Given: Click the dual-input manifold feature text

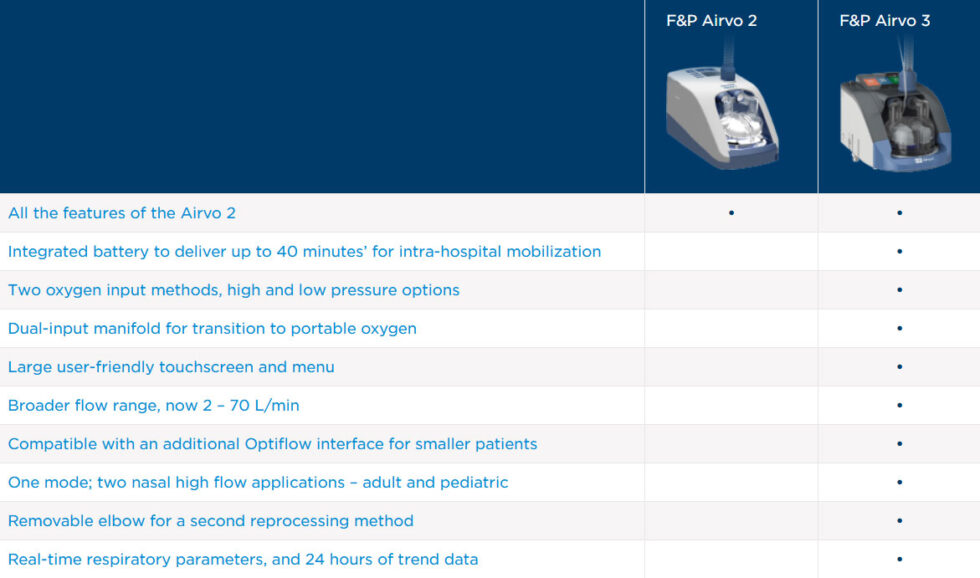Looking at the screenshot, I should pyautogui.click(x=212, y=328).
